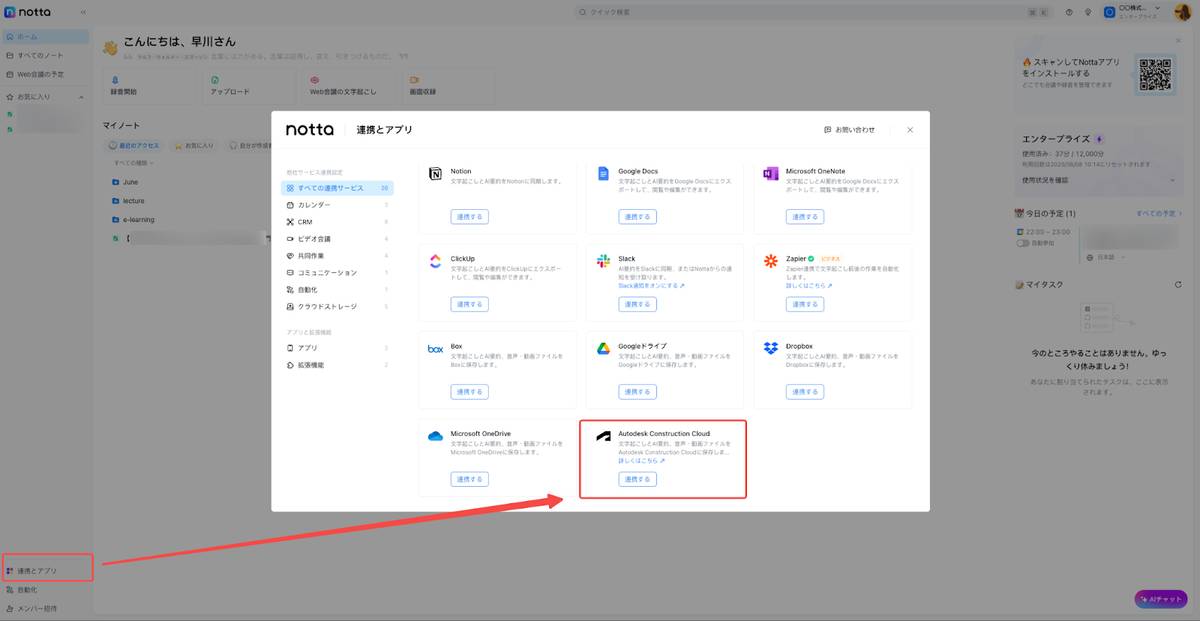Click 連携する button for Microsoft OneDrive
This screenshot has height=621, width=1200.
pos(469,479)
